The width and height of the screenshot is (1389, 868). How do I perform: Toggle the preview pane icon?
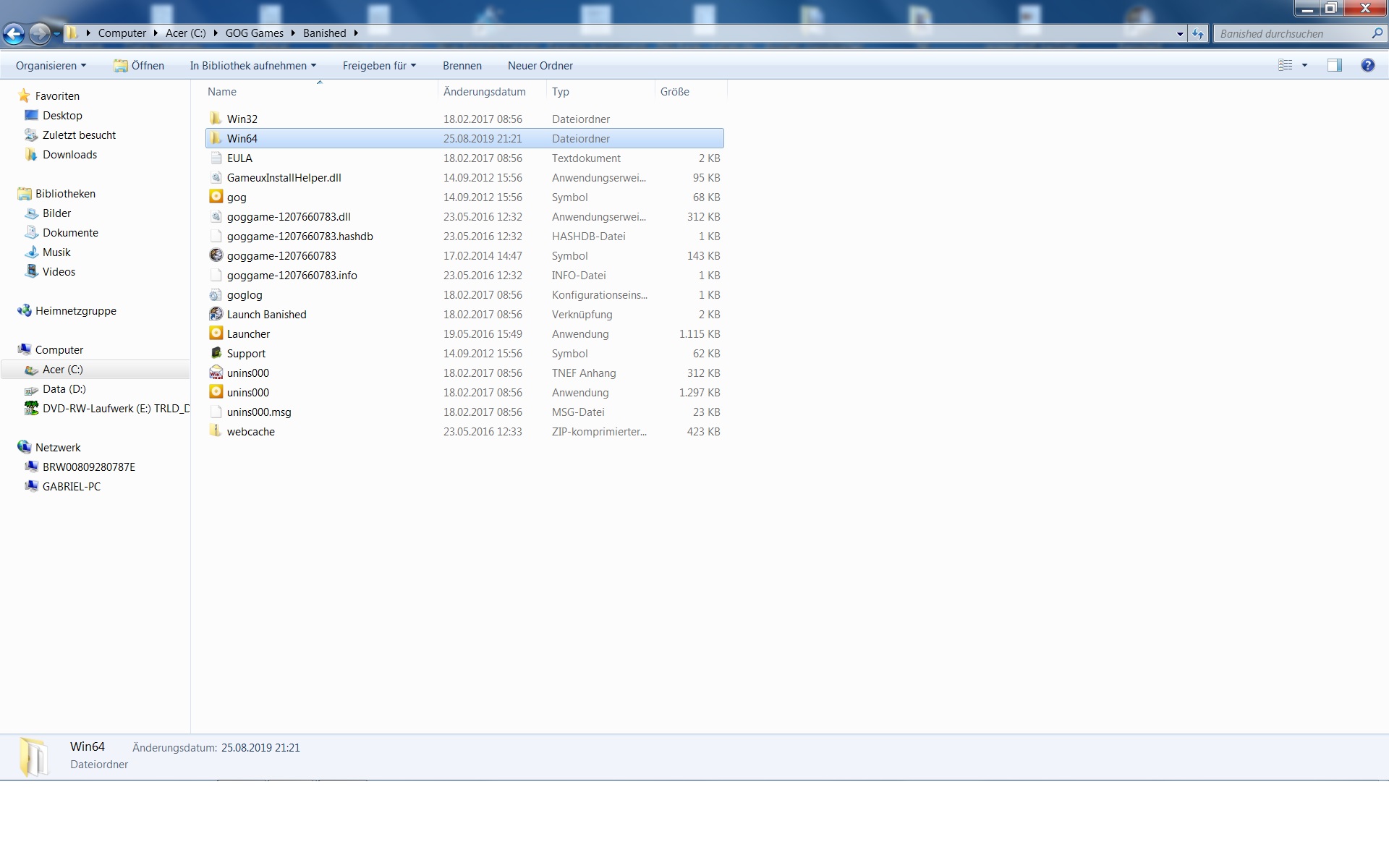click(1334, 65)
